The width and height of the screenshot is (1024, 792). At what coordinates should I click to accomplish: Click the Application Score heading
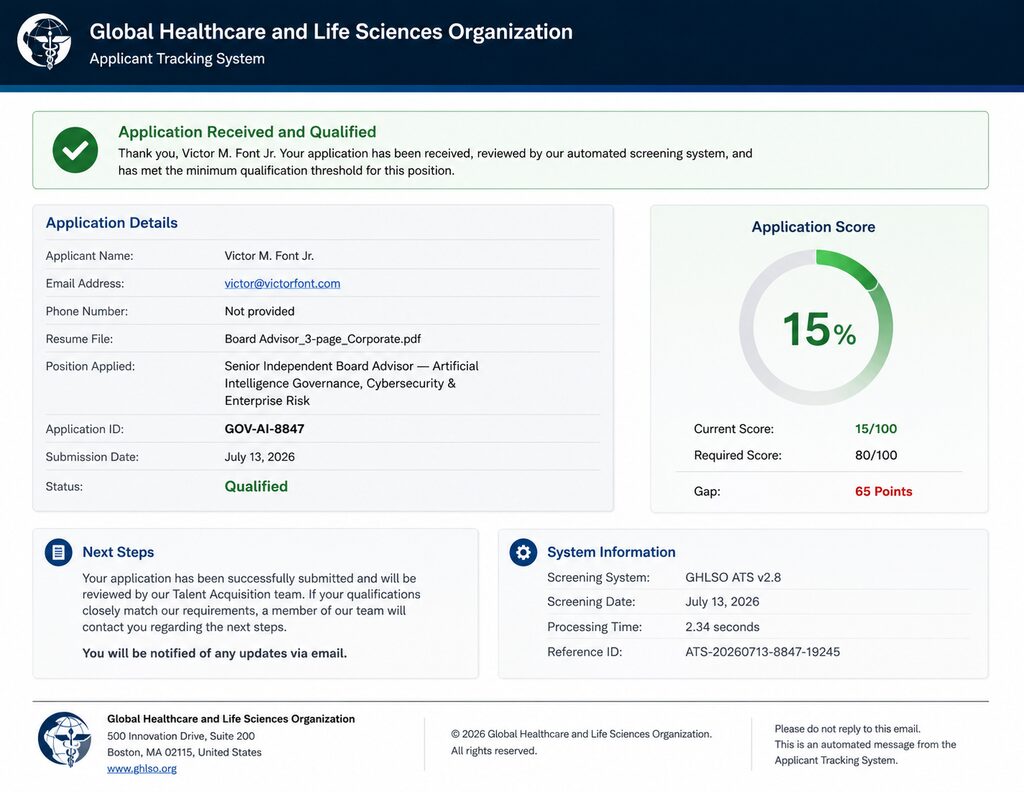pos(813,227)
